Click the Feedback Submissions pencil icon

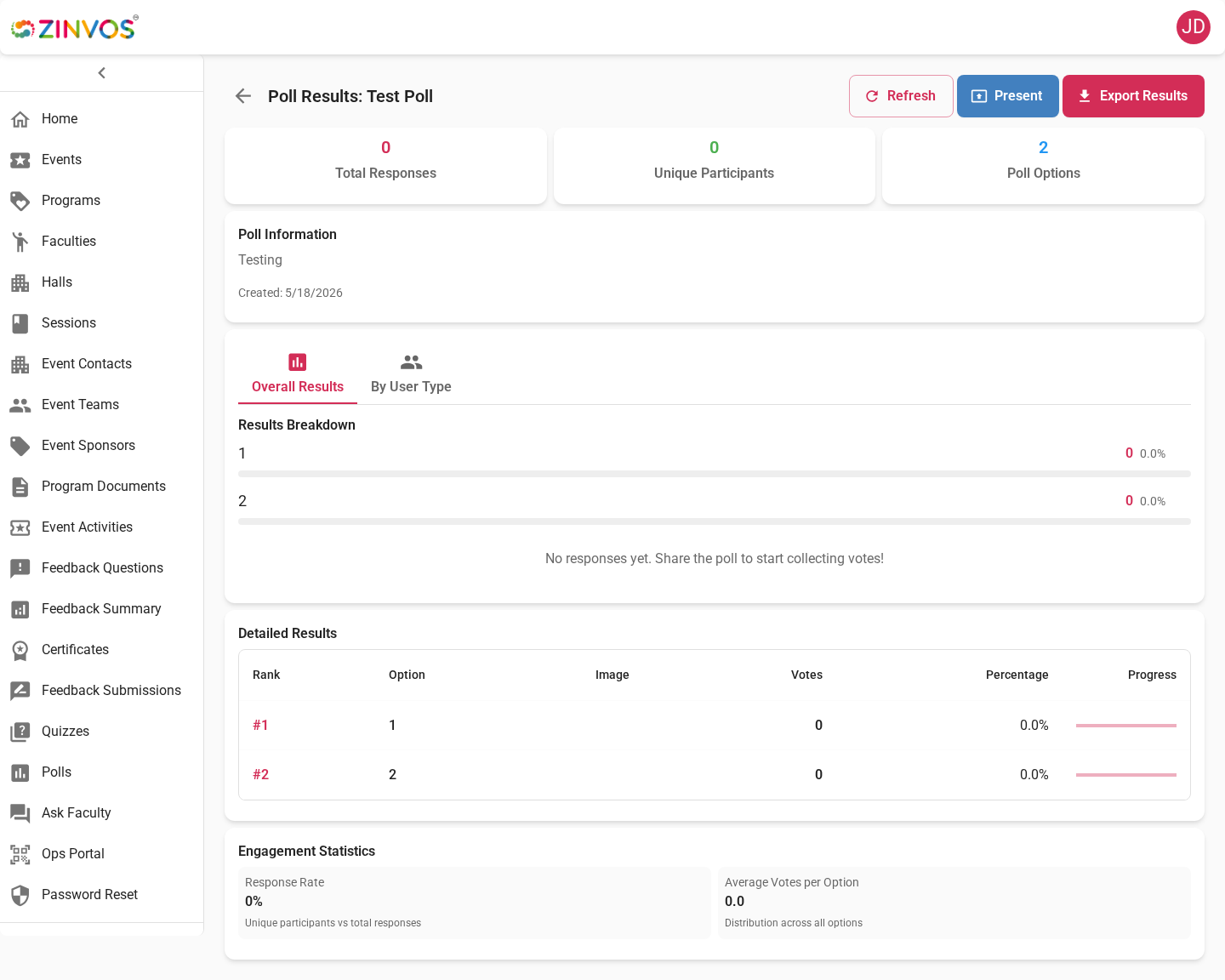tap(20, 691)
